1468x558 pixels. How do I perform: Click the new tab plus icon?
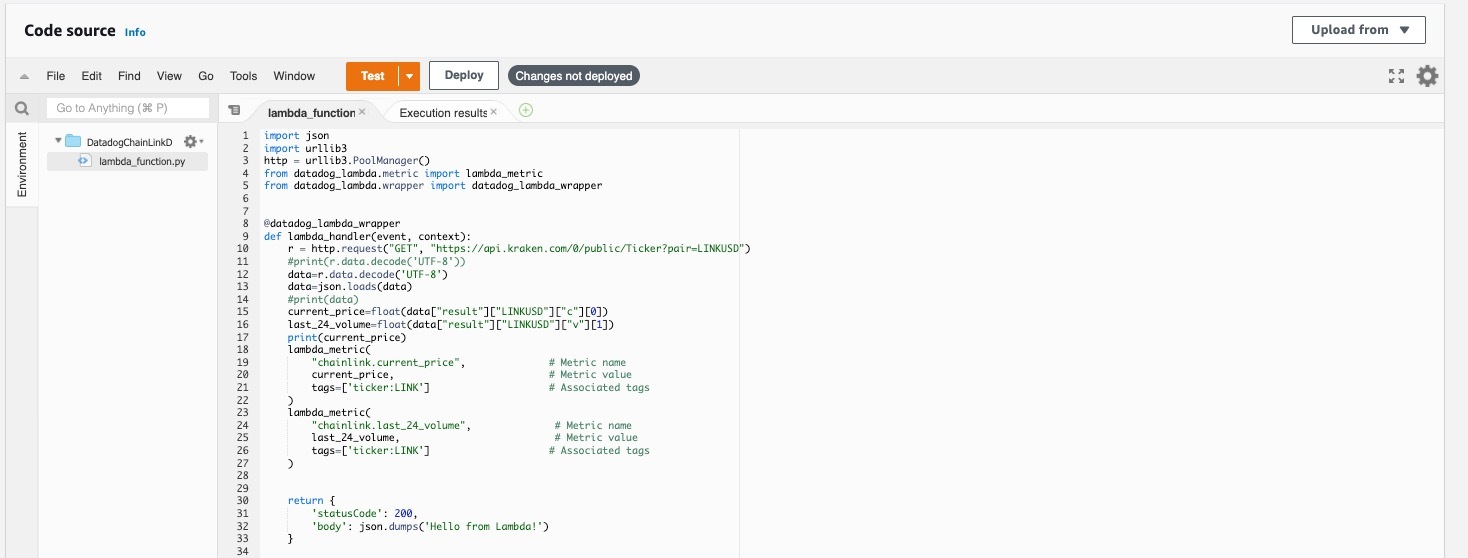tap(526, 110)
